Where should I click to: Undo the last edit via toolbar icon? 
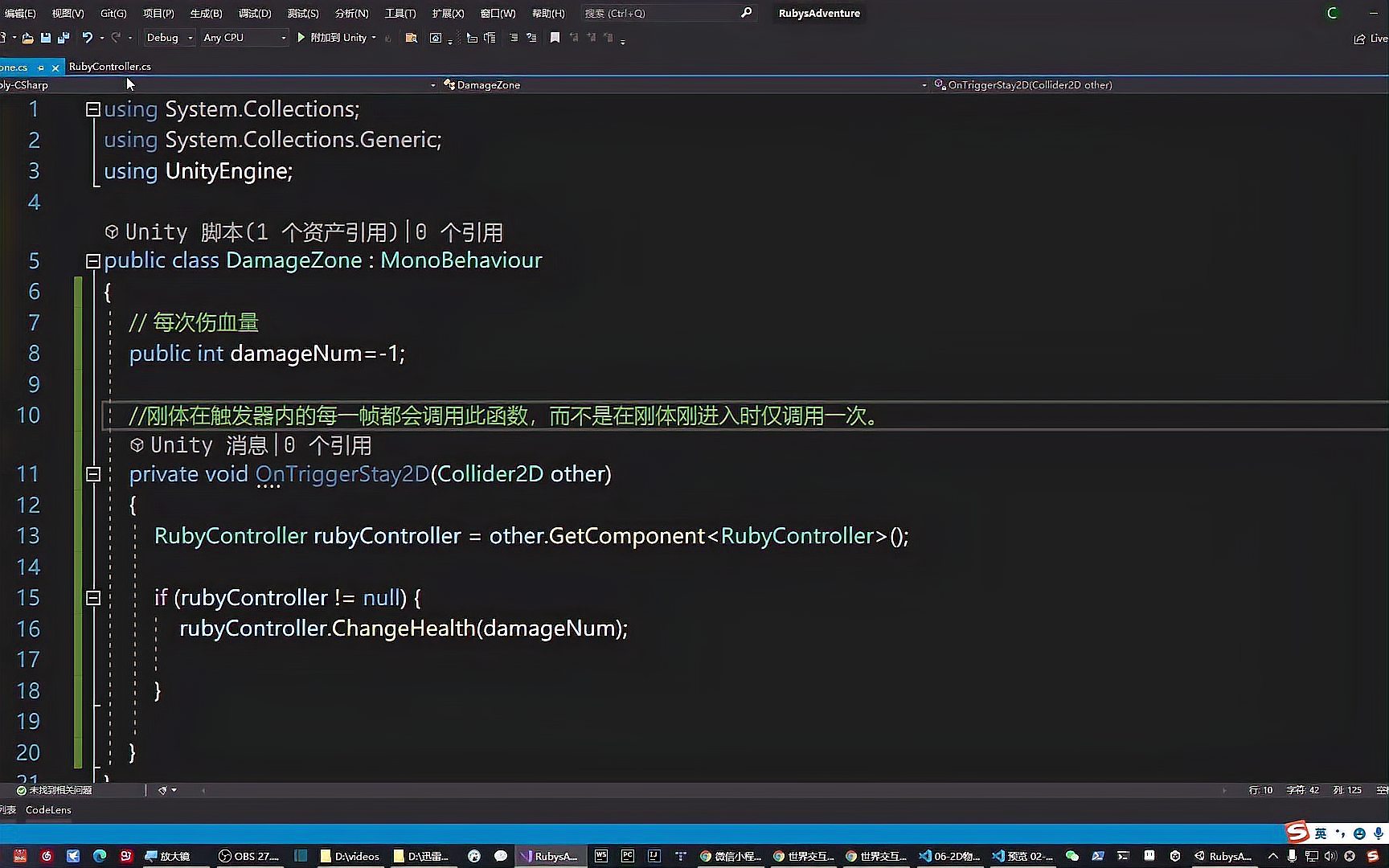coord(87,38)
